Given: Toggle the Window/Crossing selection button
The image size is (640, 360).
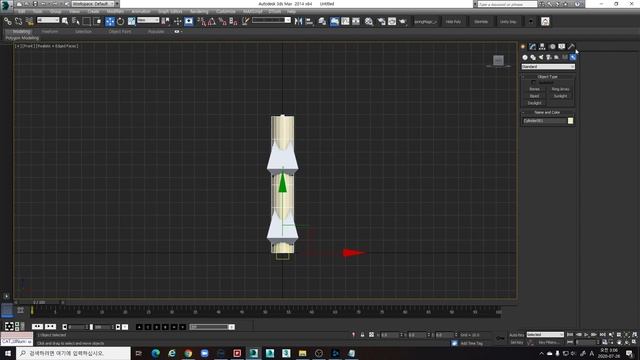Looking at the screenshot, I should [x=98, y=21].
